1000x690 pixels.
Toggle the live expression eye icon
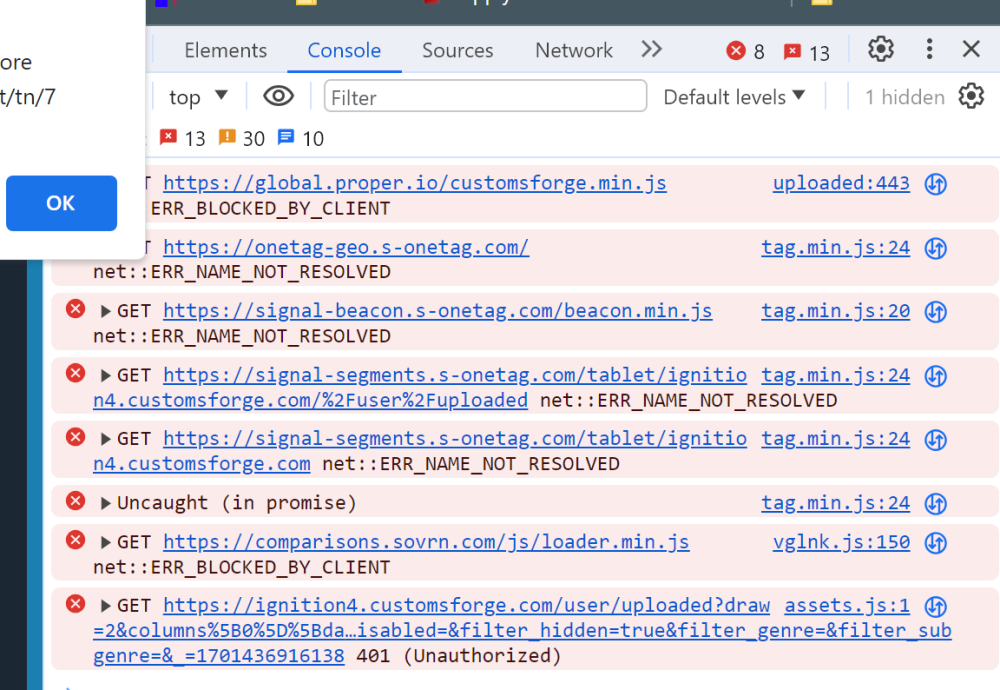tap(278, 96)
